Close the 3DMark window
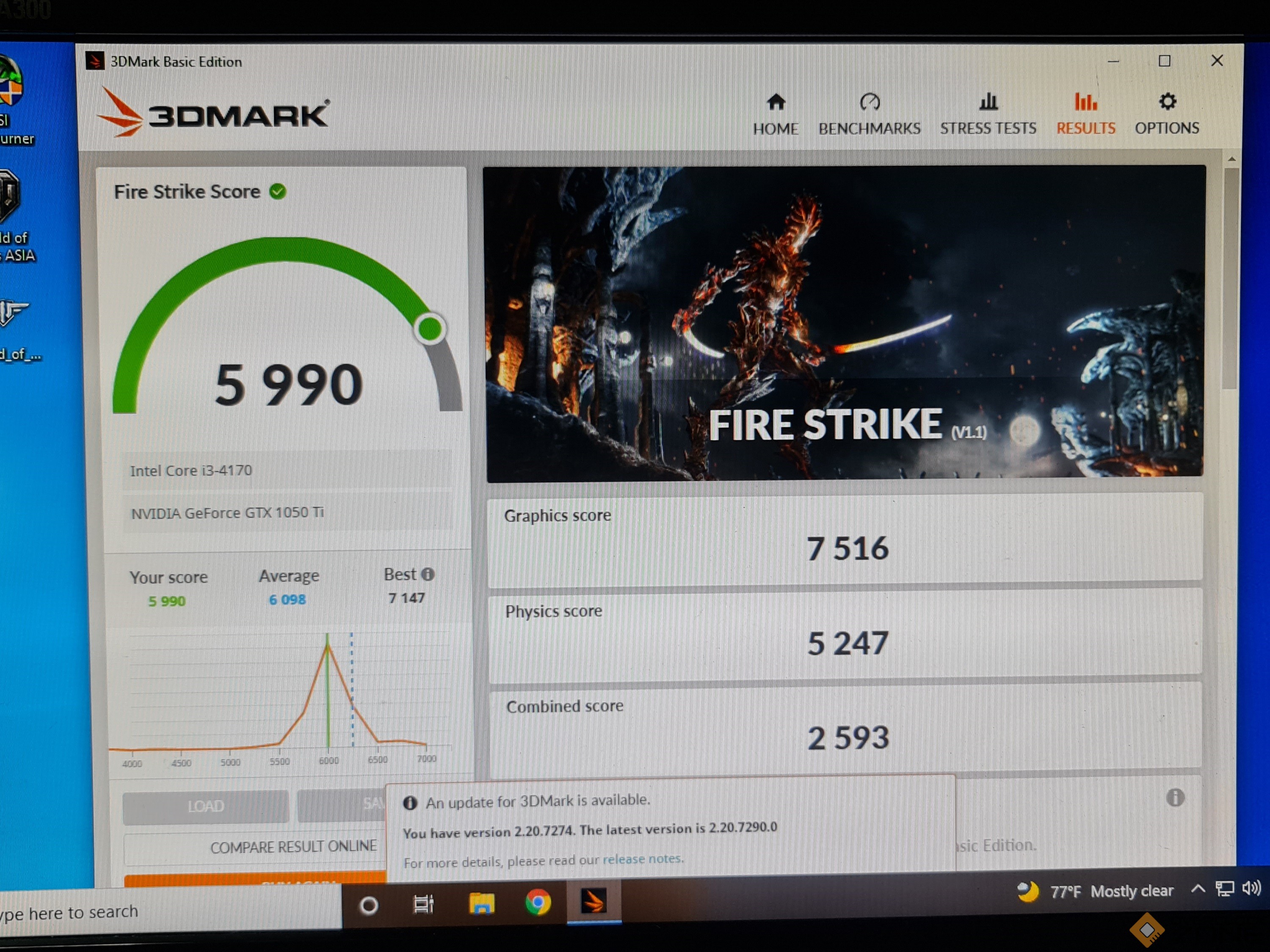1270x952 pixels. (x=1216, y=60)
